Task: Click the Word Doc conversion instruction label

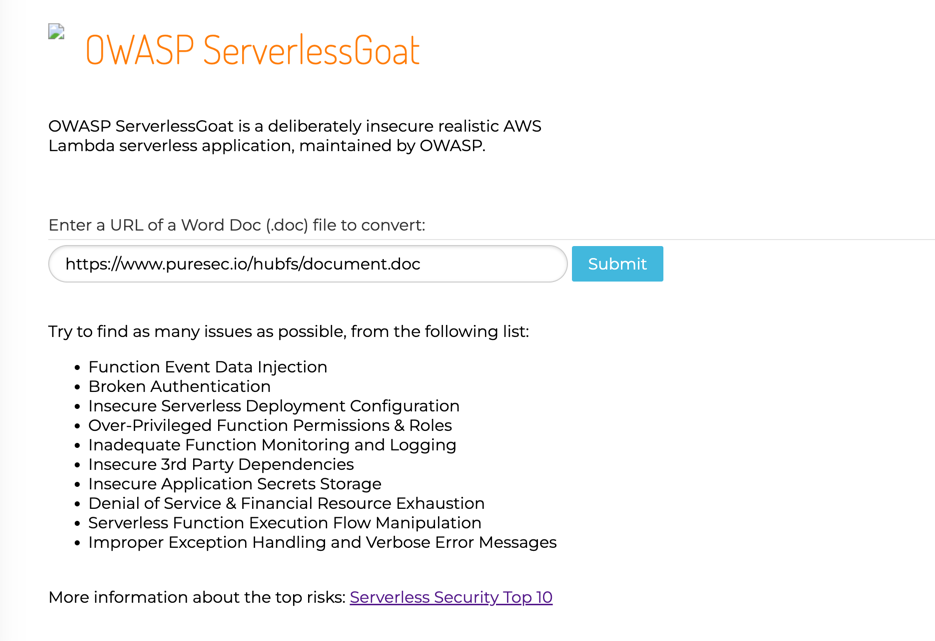Action: (x=237, y=225)
